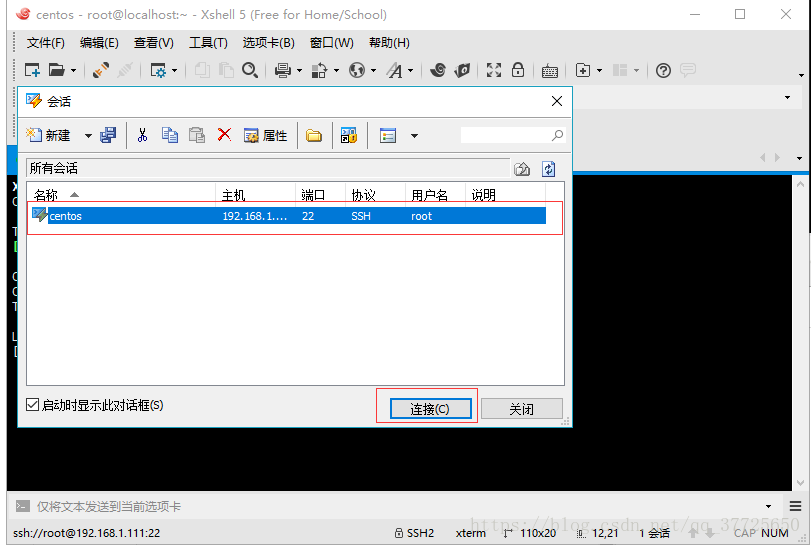811x545 pixels.
Task: Click the Font icon in main toolbar
Action: click(x=395, y=70)
